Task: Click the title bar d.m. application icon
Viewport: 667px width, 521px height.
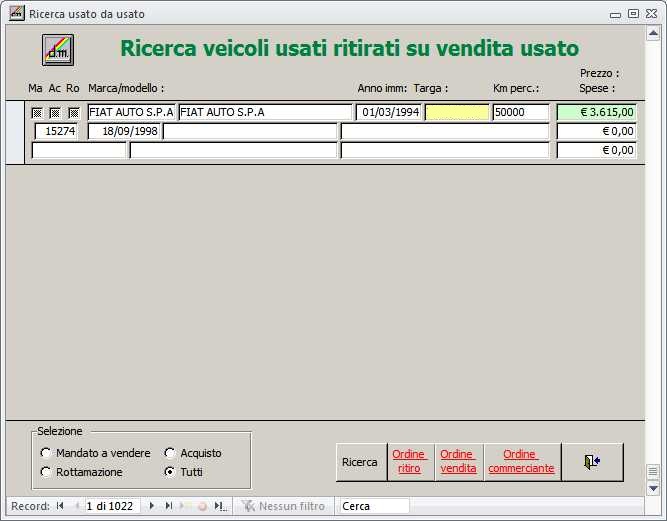Action: point(17,13)
